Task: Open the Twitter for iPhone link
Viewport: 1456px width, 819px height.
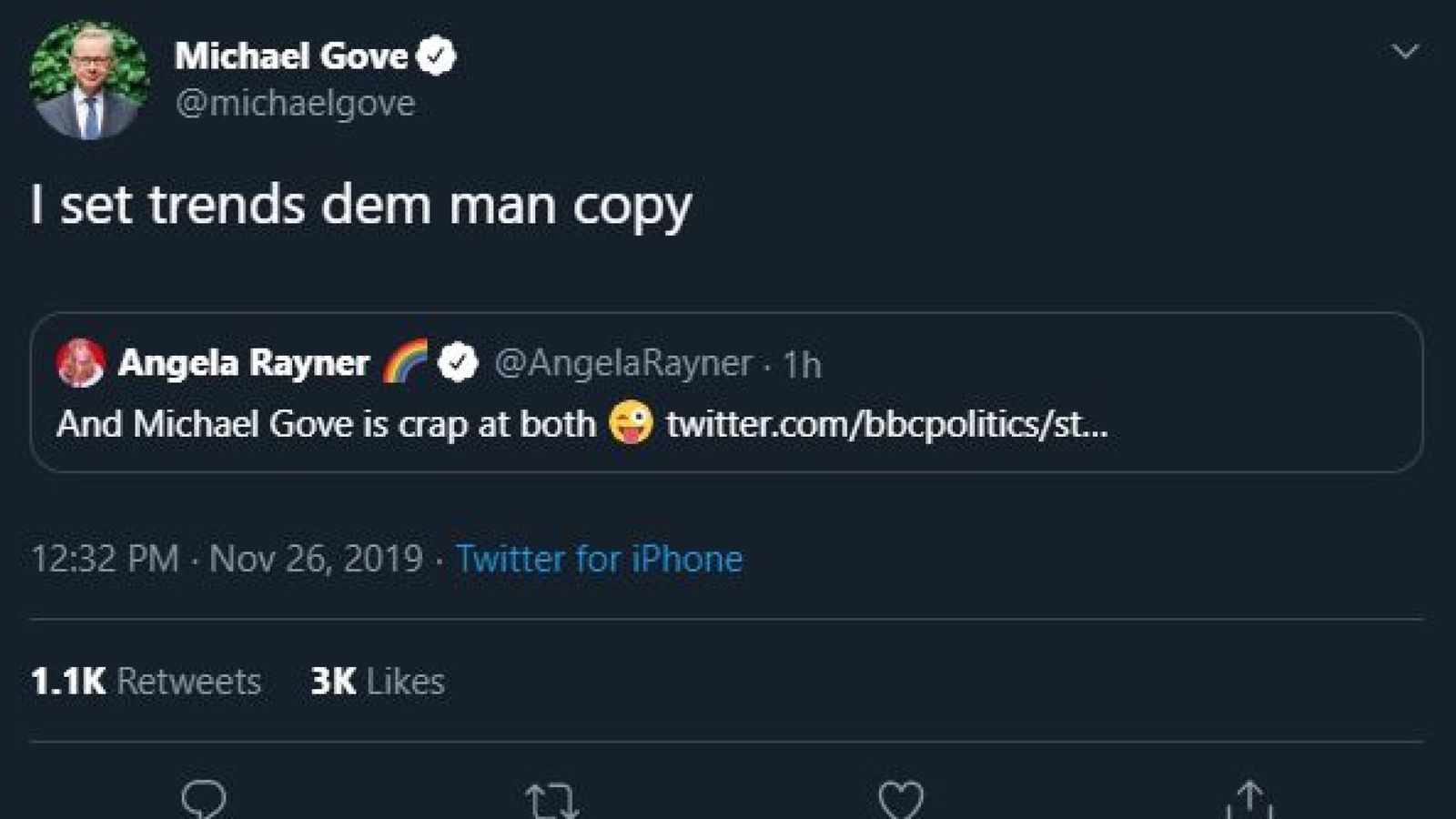Action: 599,558
